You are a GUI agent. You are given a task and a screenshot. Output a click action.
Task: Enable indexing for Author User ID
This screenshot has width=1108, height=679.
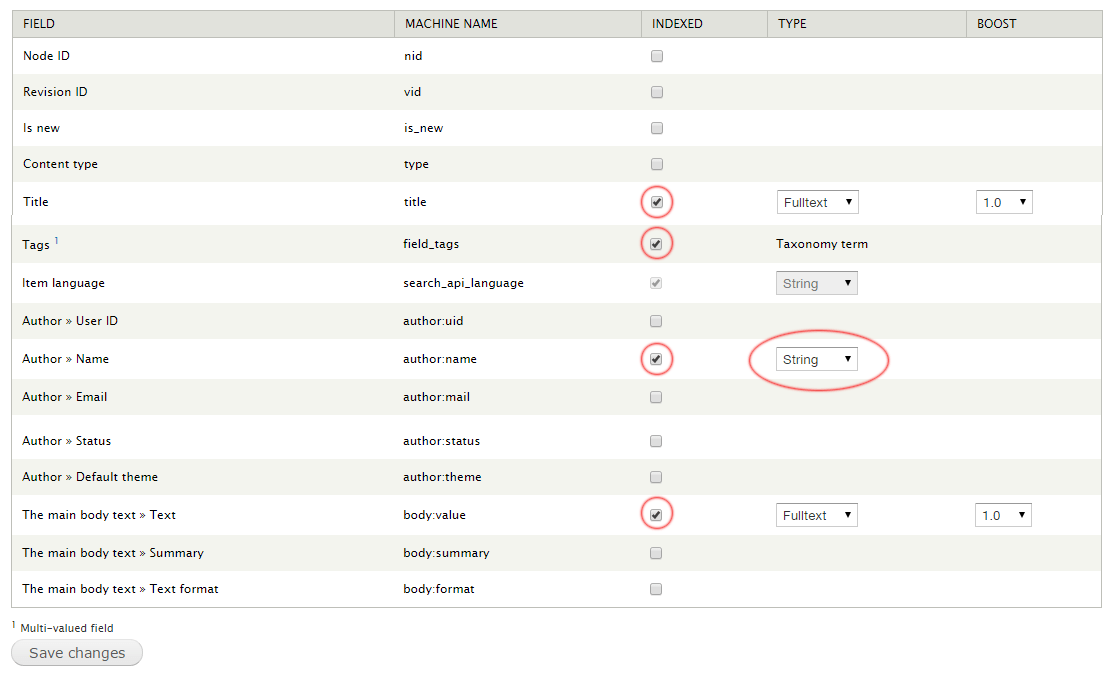pyautogui.click(x=656, y=321)
